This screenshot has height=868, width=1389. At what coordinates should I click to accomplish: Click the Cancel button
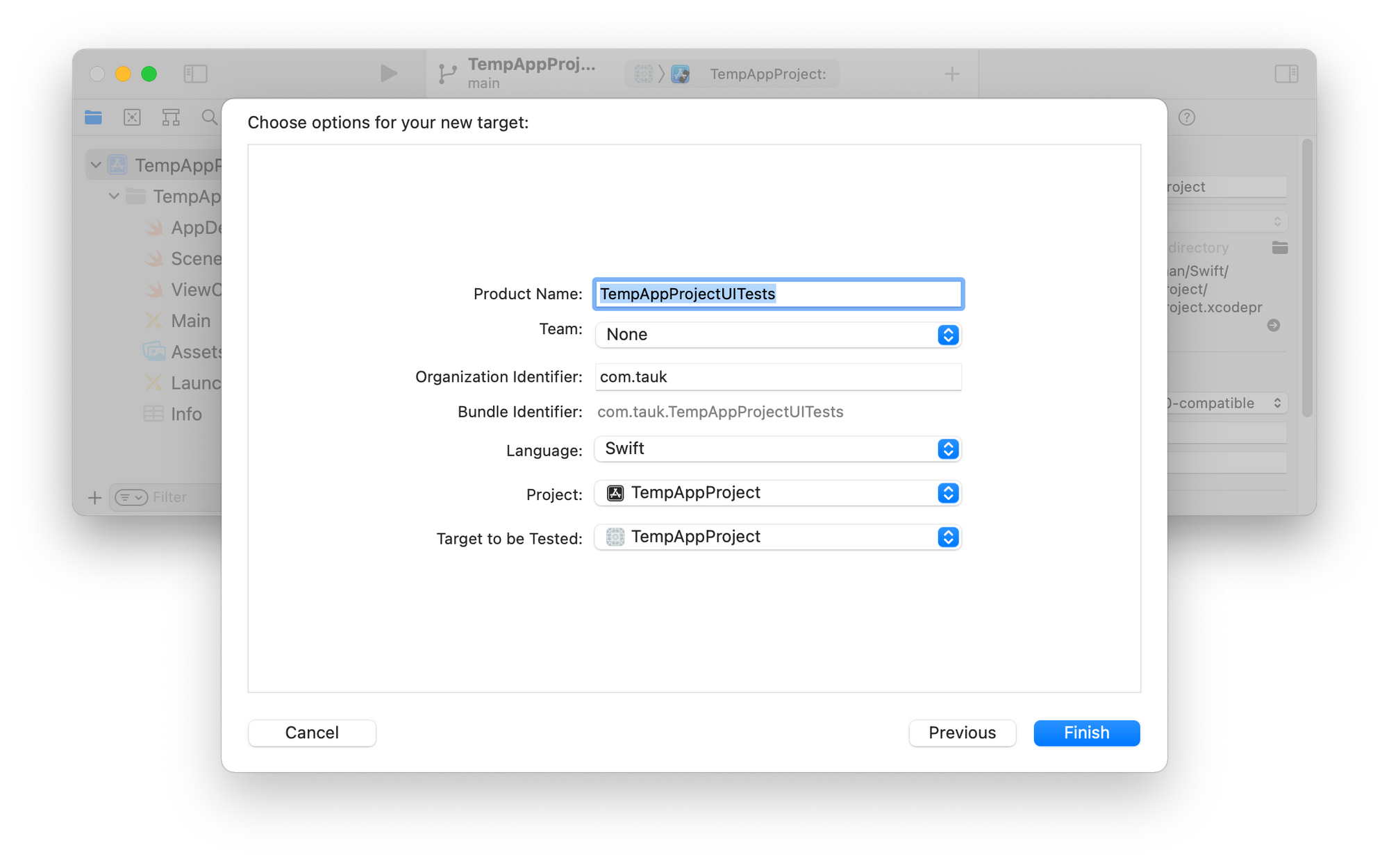(312, 733)
